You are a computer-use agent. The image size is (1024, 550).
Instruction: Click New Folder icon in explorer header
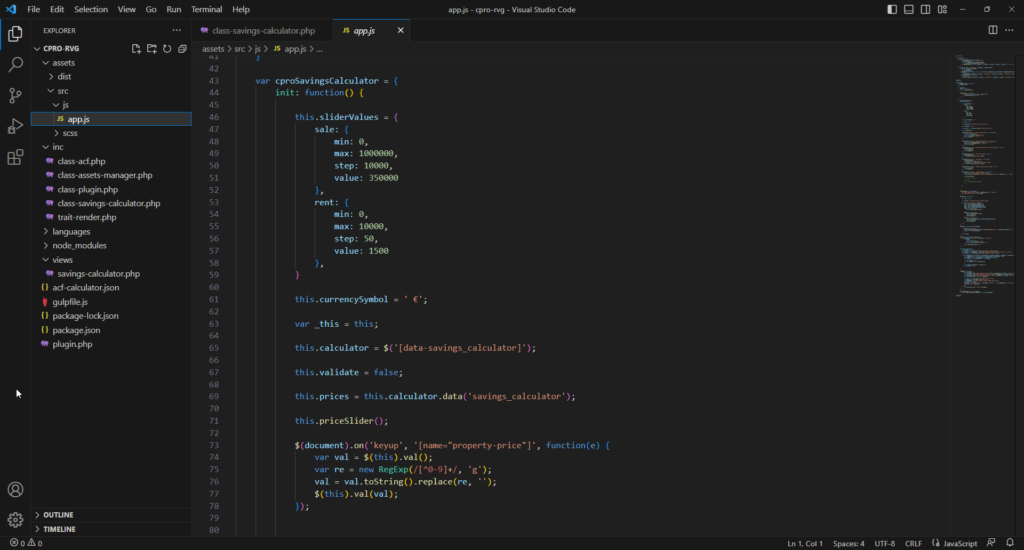pos(152,49)
